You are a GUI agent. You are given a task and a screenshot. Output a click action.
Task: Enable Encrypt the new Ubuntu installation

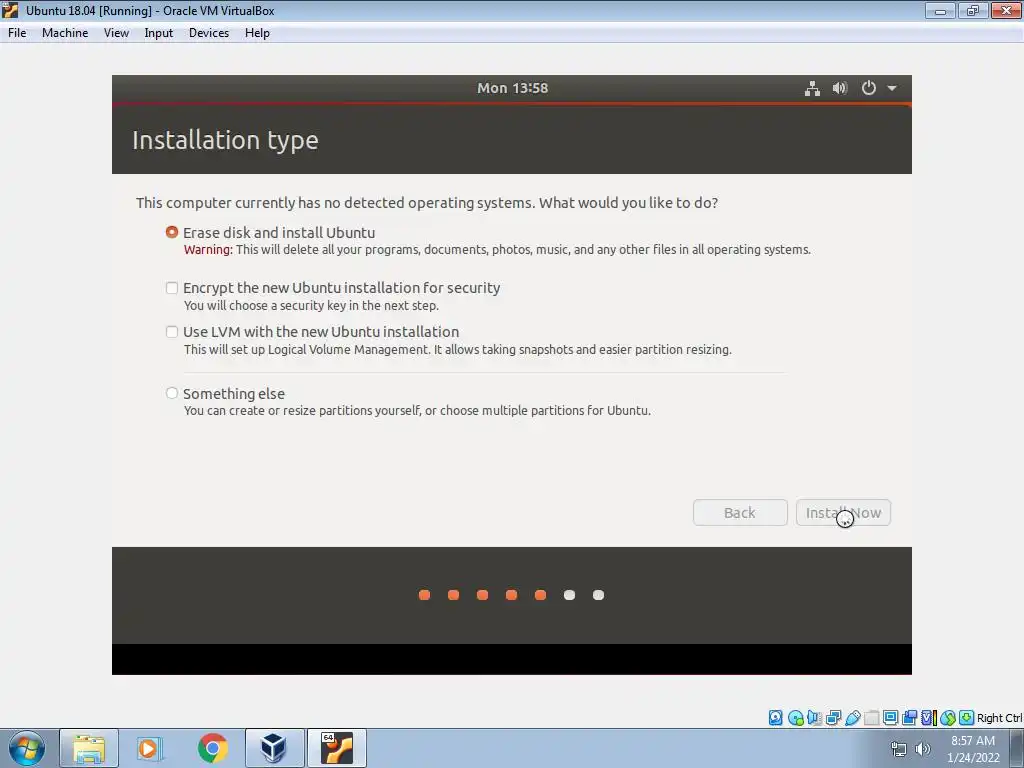(172, 288)
